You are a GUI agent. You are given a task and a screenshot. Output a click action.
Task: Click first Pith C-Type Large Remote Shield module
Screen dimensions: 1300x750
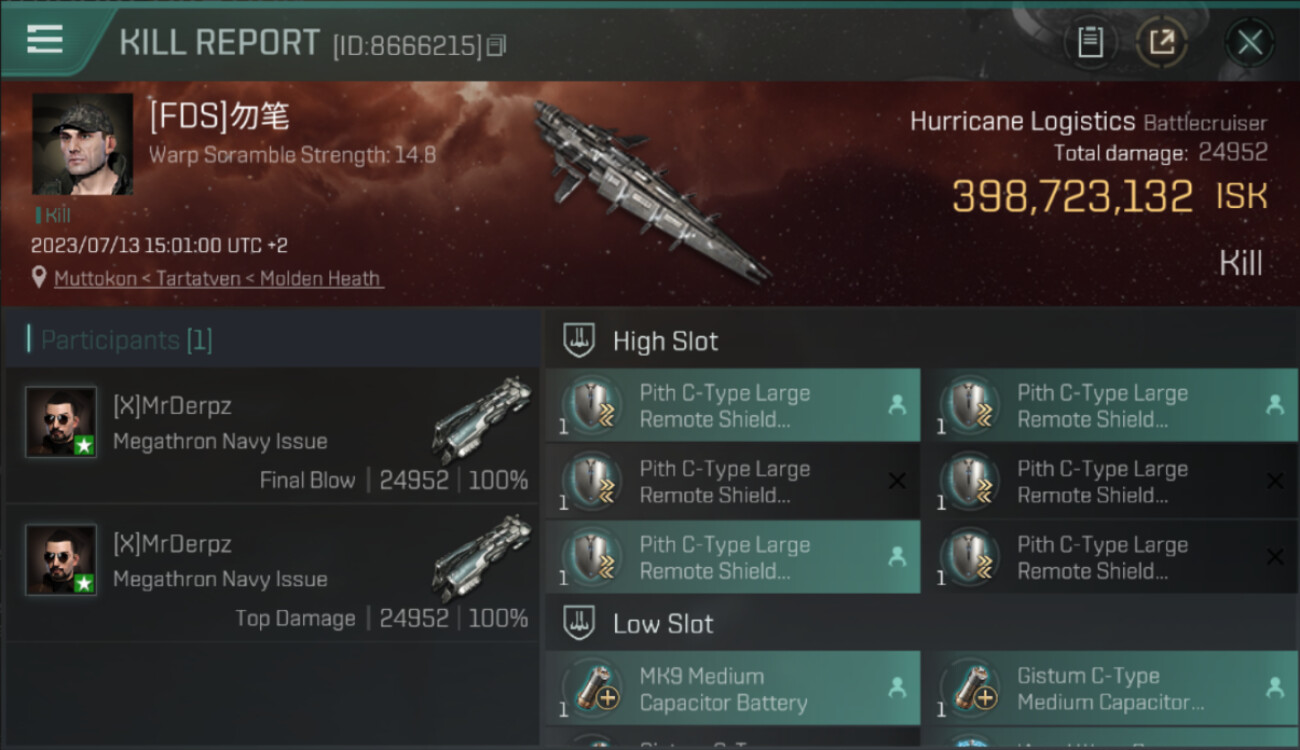coord(732,406)
